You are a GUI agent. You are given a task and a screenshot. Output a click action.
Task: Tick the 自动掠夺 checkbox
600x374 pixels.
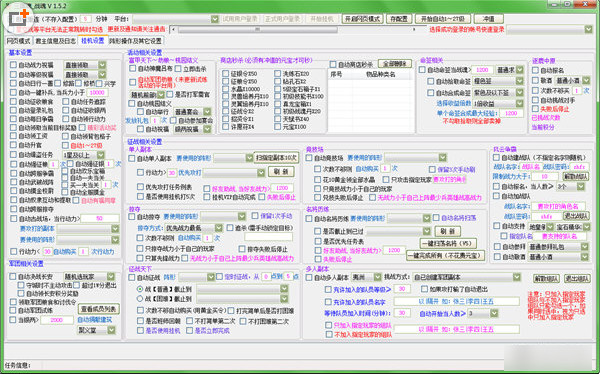click(132, 217)
